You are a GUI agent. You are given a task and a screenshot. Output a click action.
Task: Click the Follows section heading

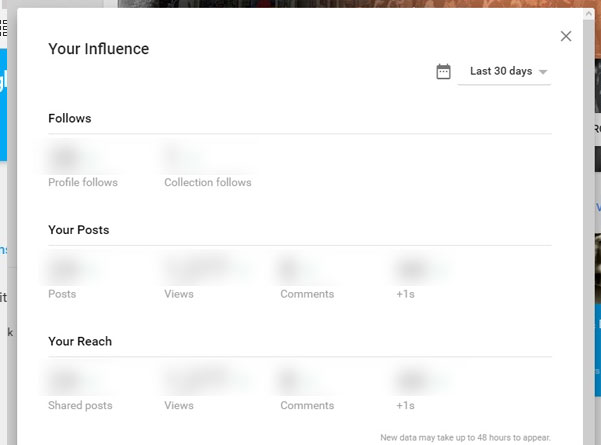[70, 118]
